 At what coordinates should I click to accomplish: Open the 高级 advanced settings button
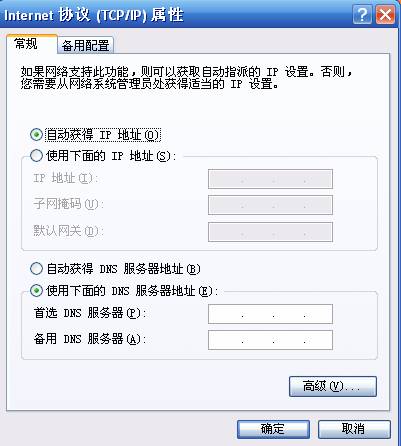coord(333,386)
